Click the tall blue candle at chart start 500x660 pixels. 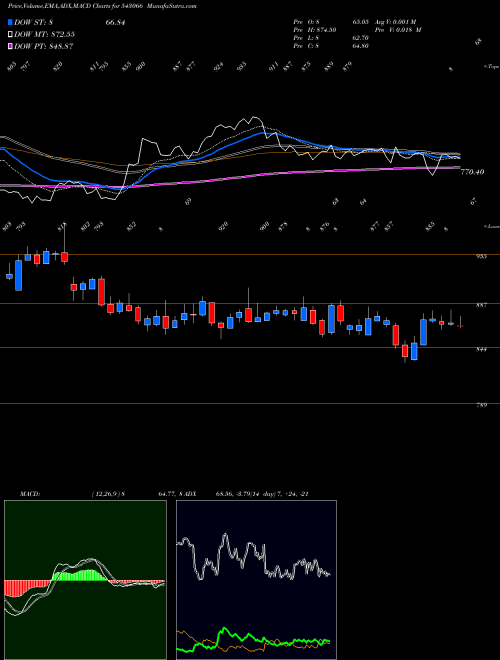[18, 275]
